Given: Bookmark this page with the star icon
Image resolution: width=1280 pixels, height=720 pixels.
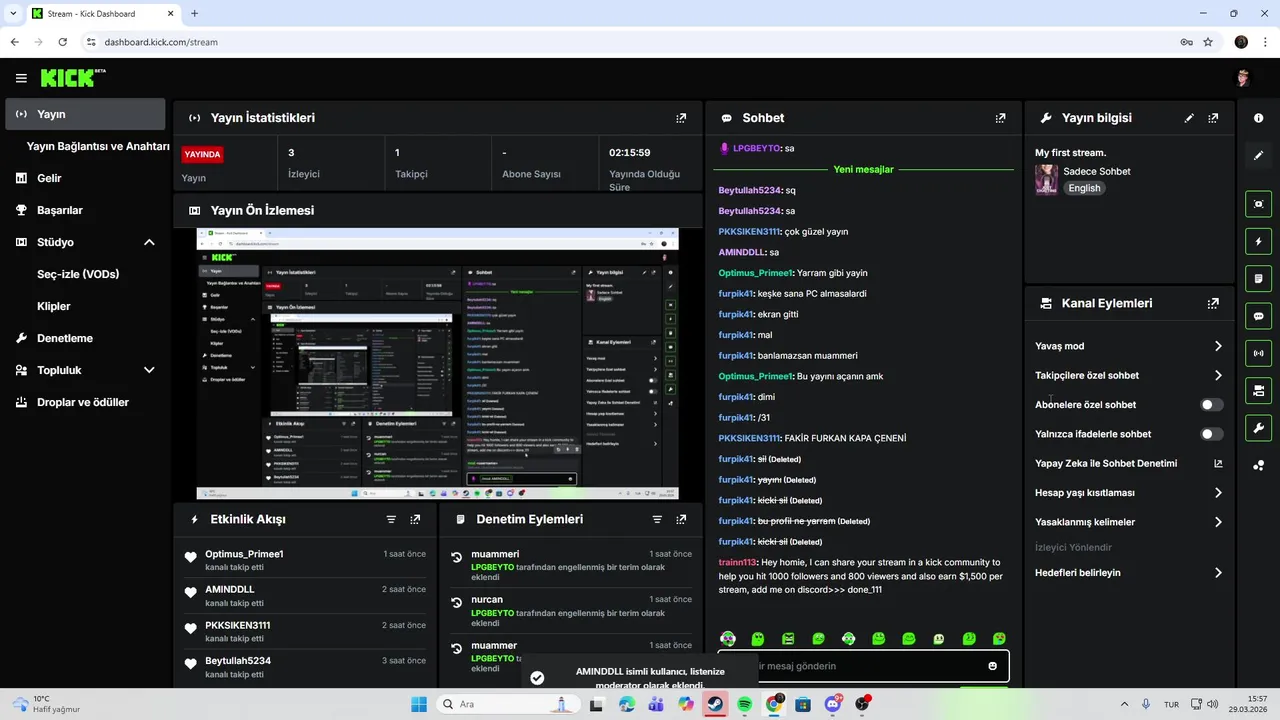Looking at the screenshot, I should [x=1208, y=42].
